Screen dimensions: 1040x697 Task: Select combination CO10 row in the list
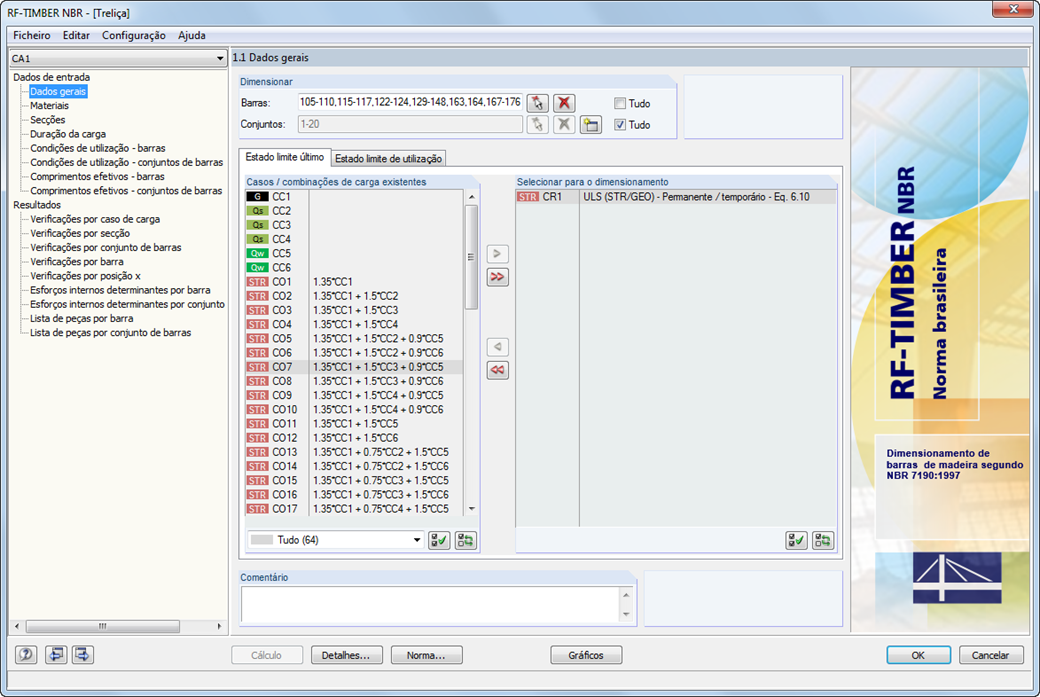click(354, 409)
